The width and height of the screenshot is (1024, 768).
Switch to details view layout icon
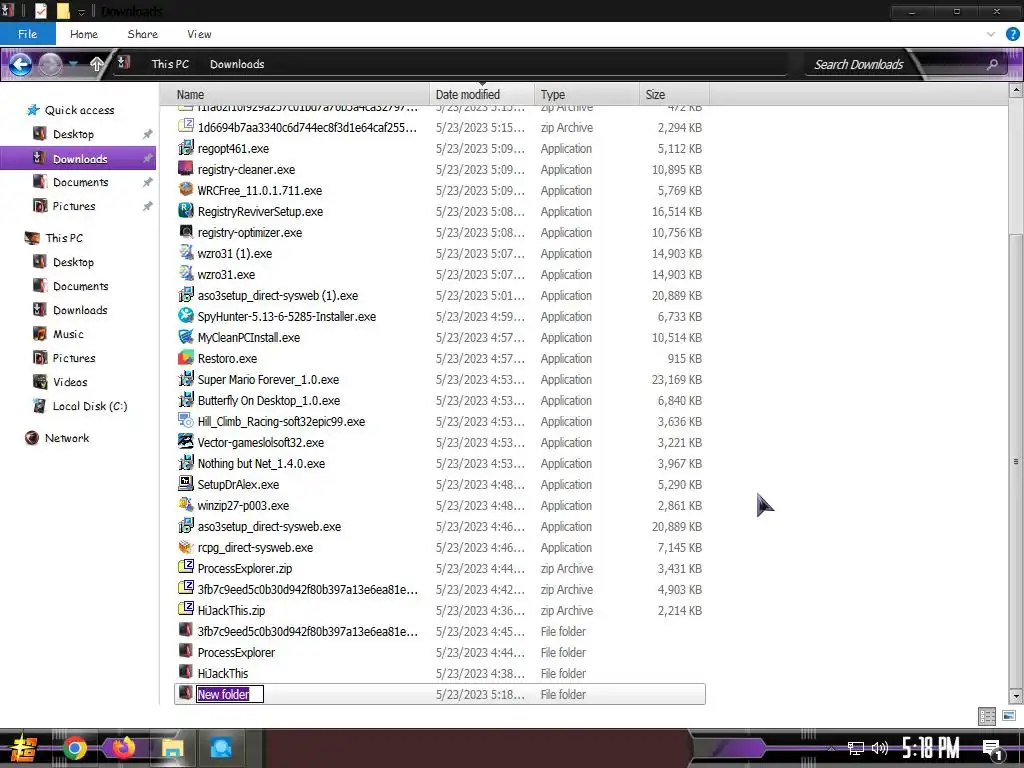click(987, 716)
